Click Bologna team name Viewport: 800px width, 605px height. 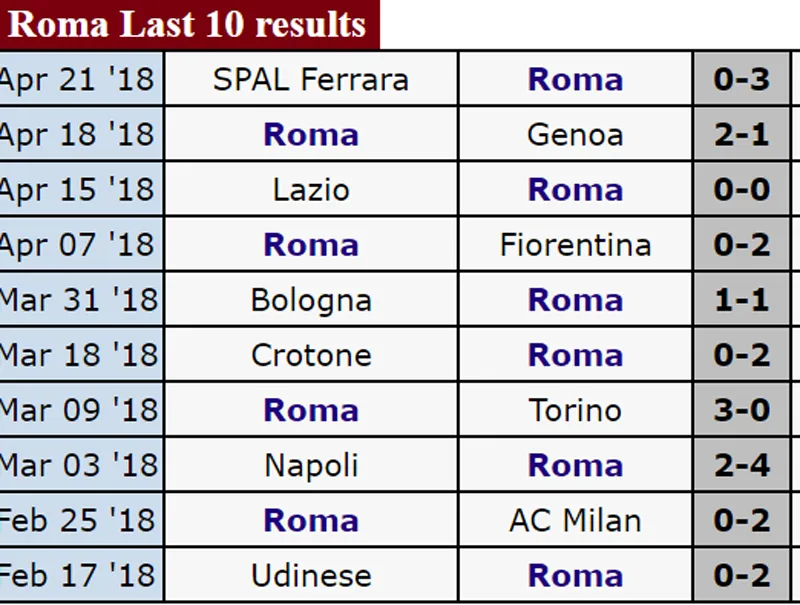tap(311, 300)
